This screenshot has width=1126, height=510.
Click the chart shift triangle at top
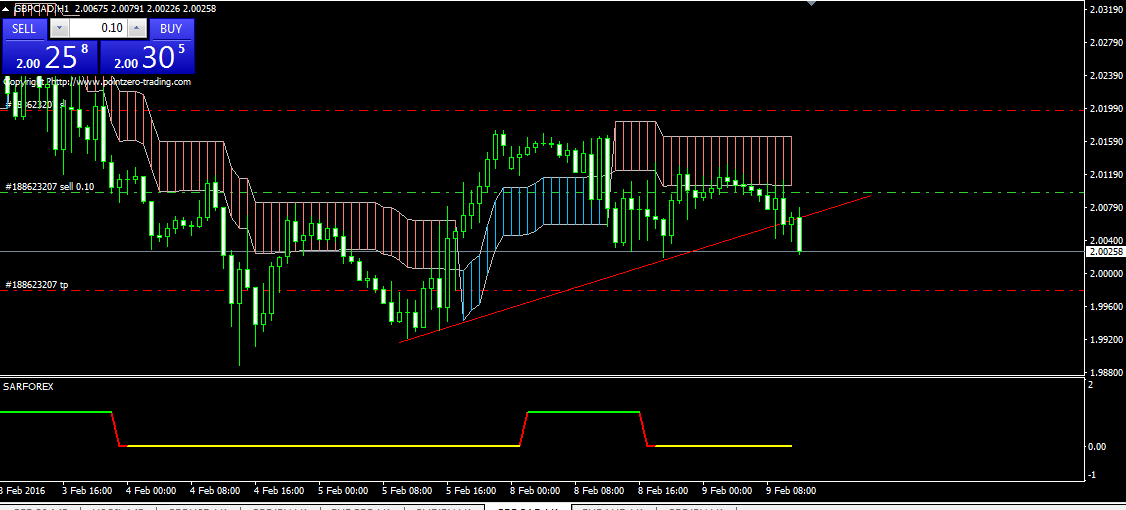811,4
